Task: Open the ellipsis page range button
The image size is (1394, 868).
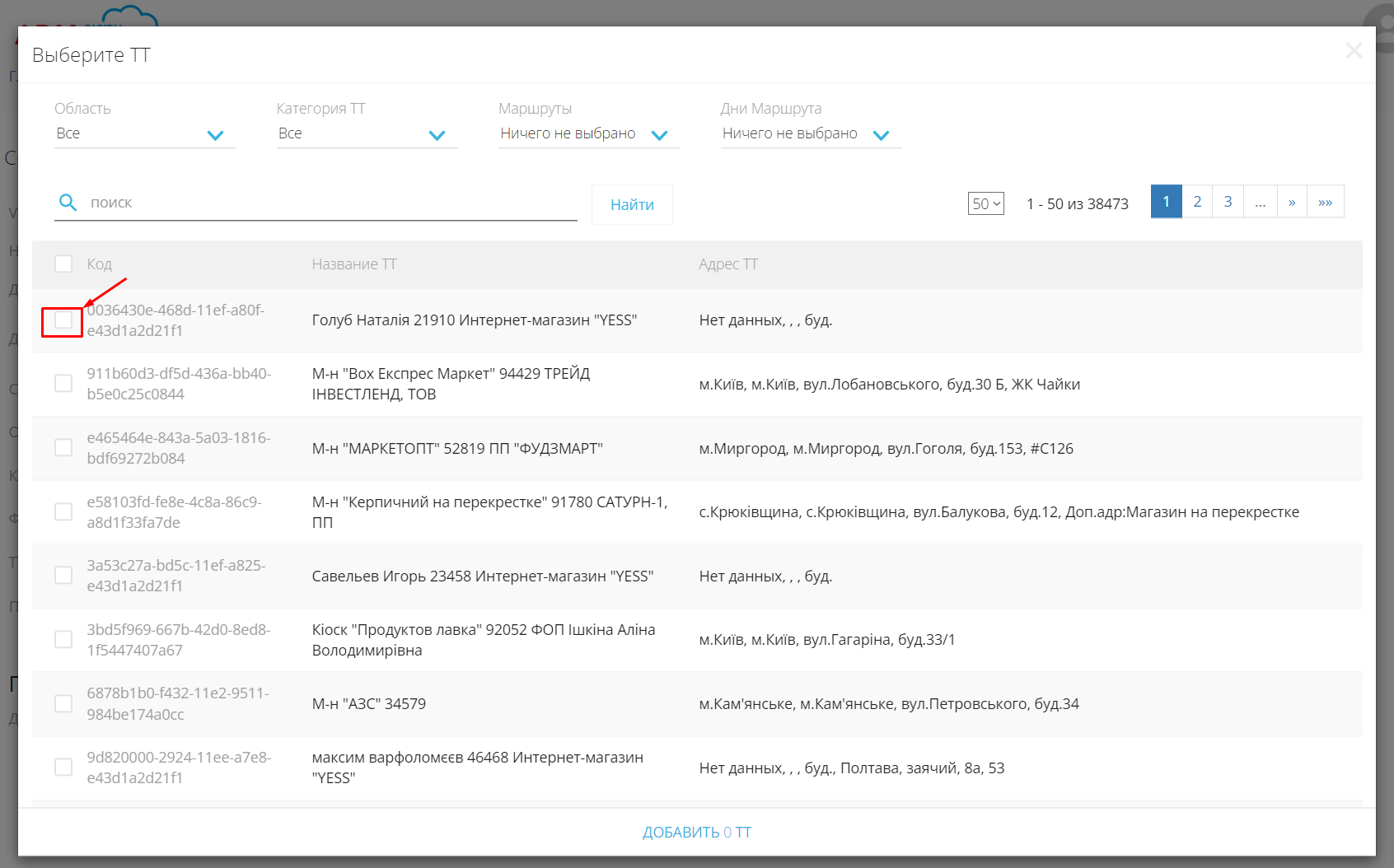Action: (1260, 202)
